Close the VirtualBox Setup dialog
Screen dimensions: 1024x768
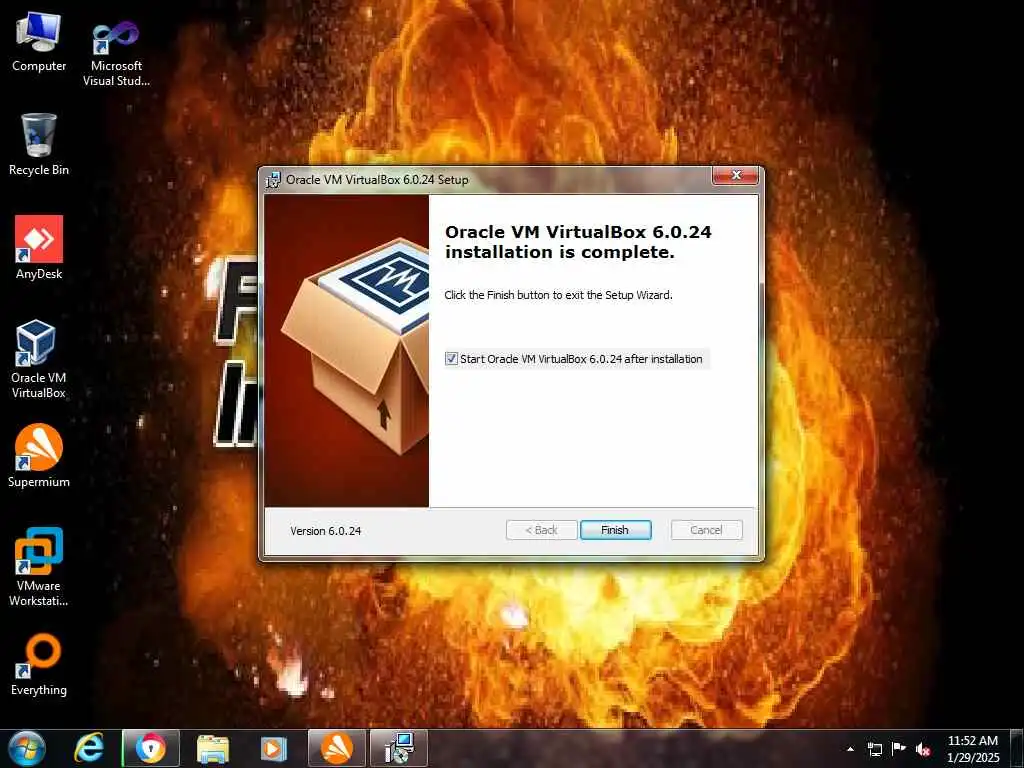[735, 175]
